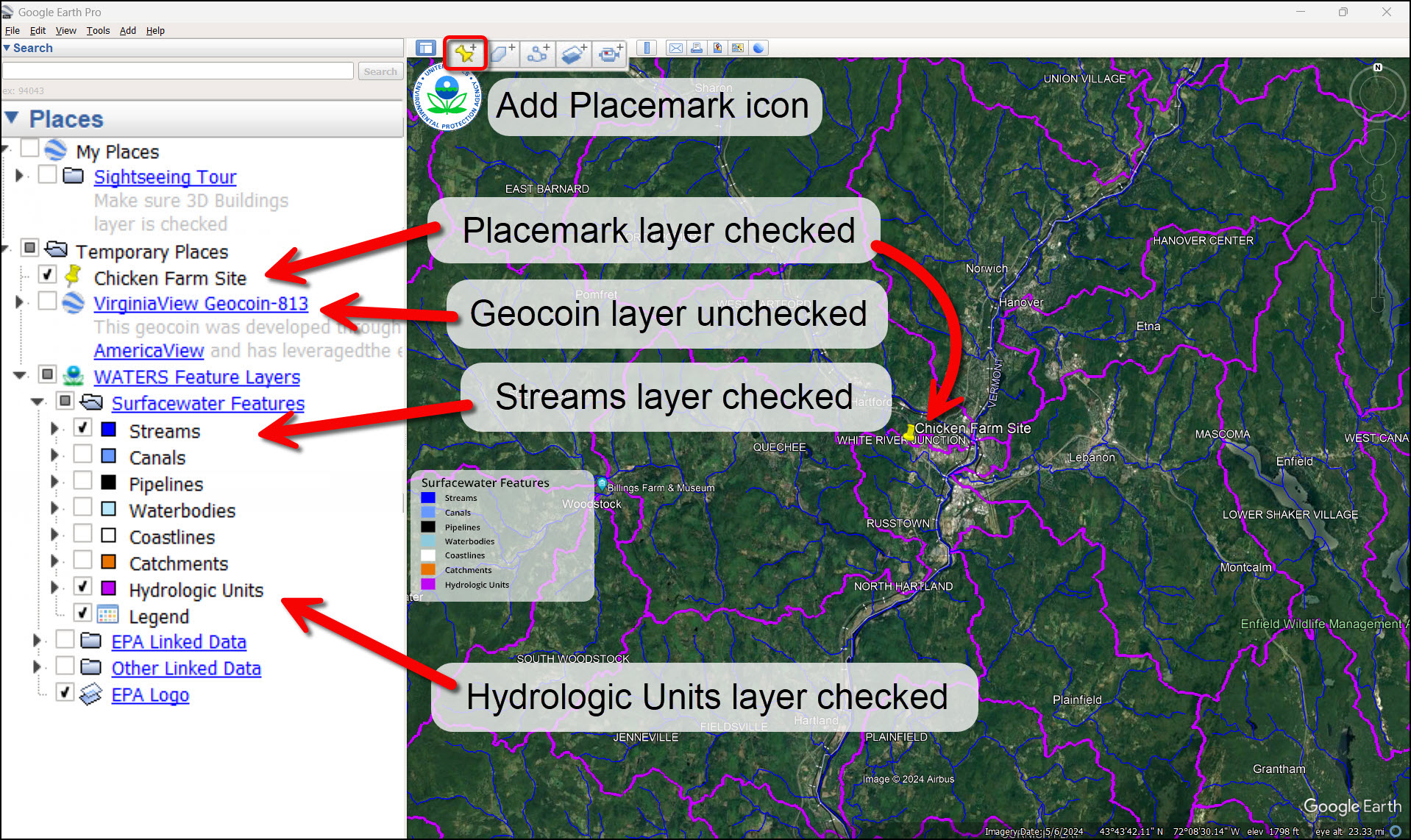The height and width of the screenshot is (840, 1411).
Task: Uncheck the Legend checkbox
Action: pos(83,612)
